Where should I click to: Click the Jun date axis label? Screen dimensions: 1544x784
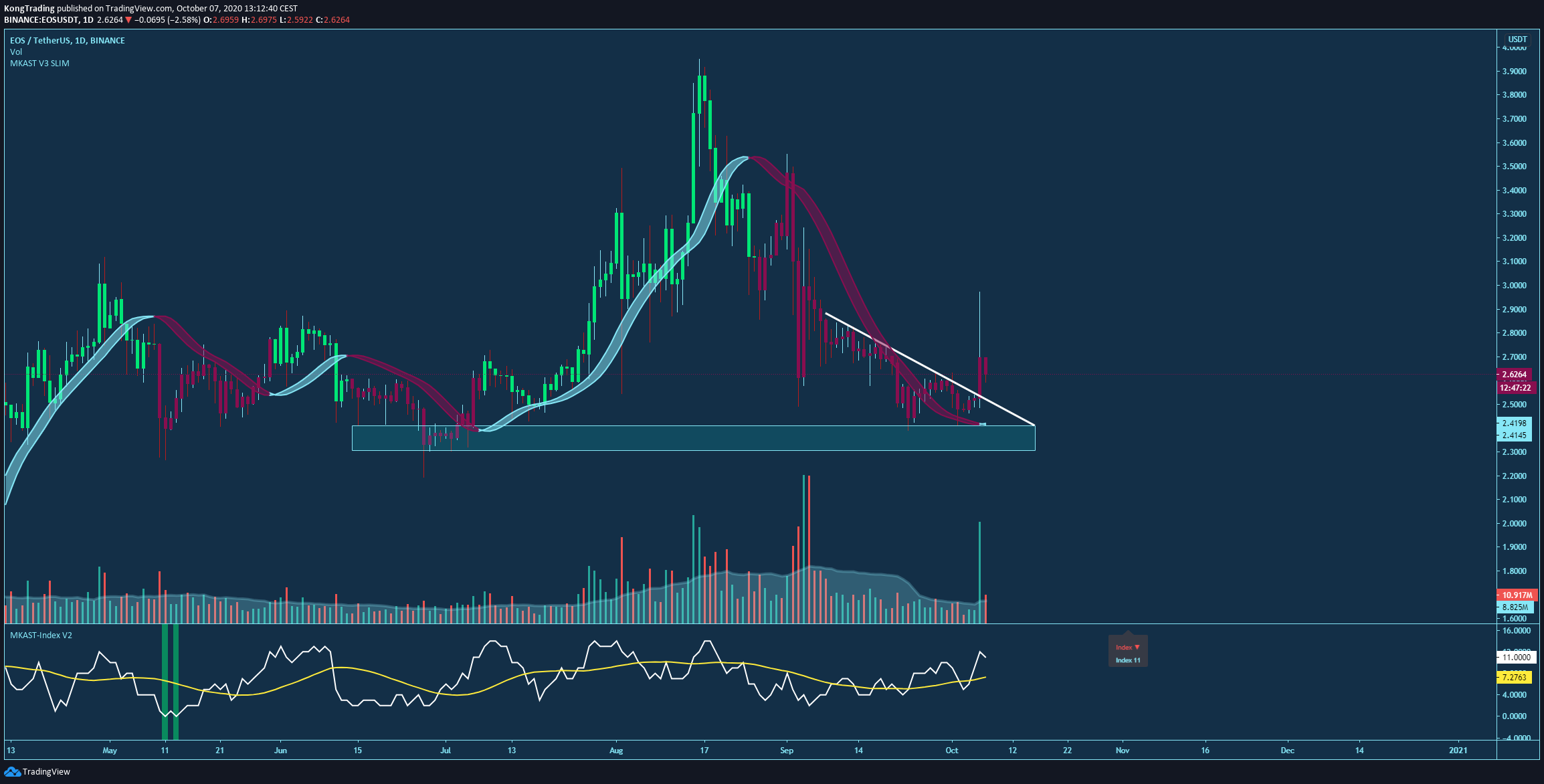[280, 751]
